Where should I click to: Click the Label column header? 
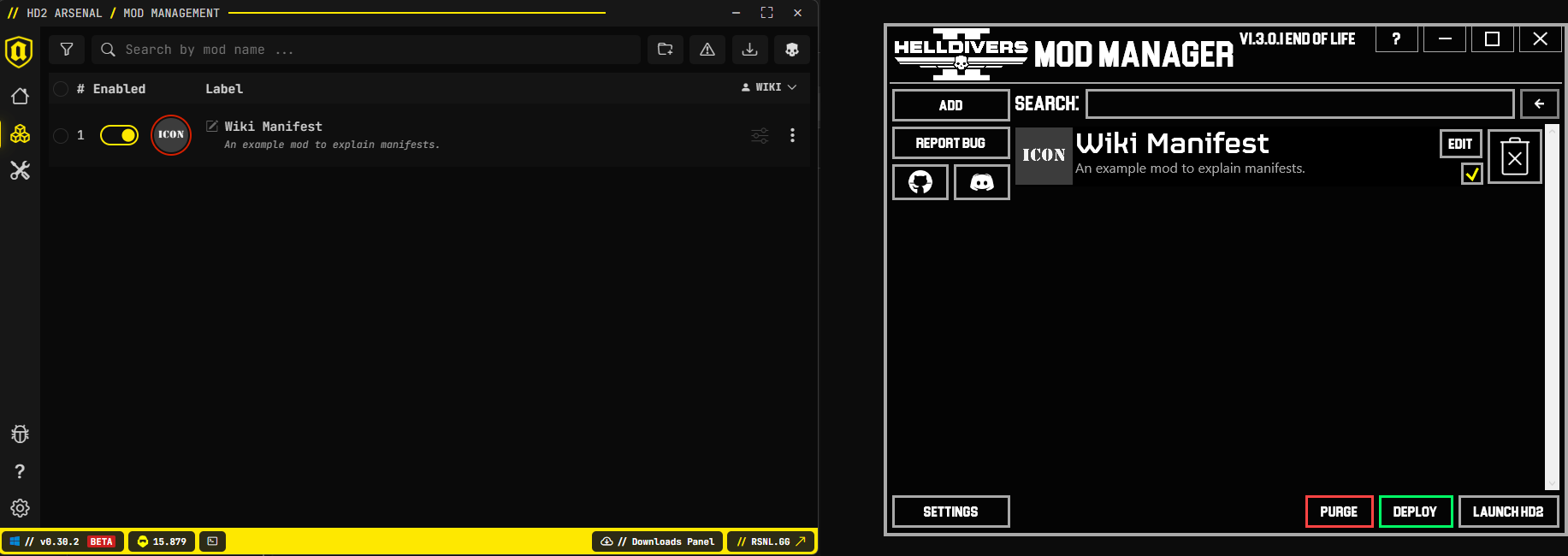pos(224,89)
